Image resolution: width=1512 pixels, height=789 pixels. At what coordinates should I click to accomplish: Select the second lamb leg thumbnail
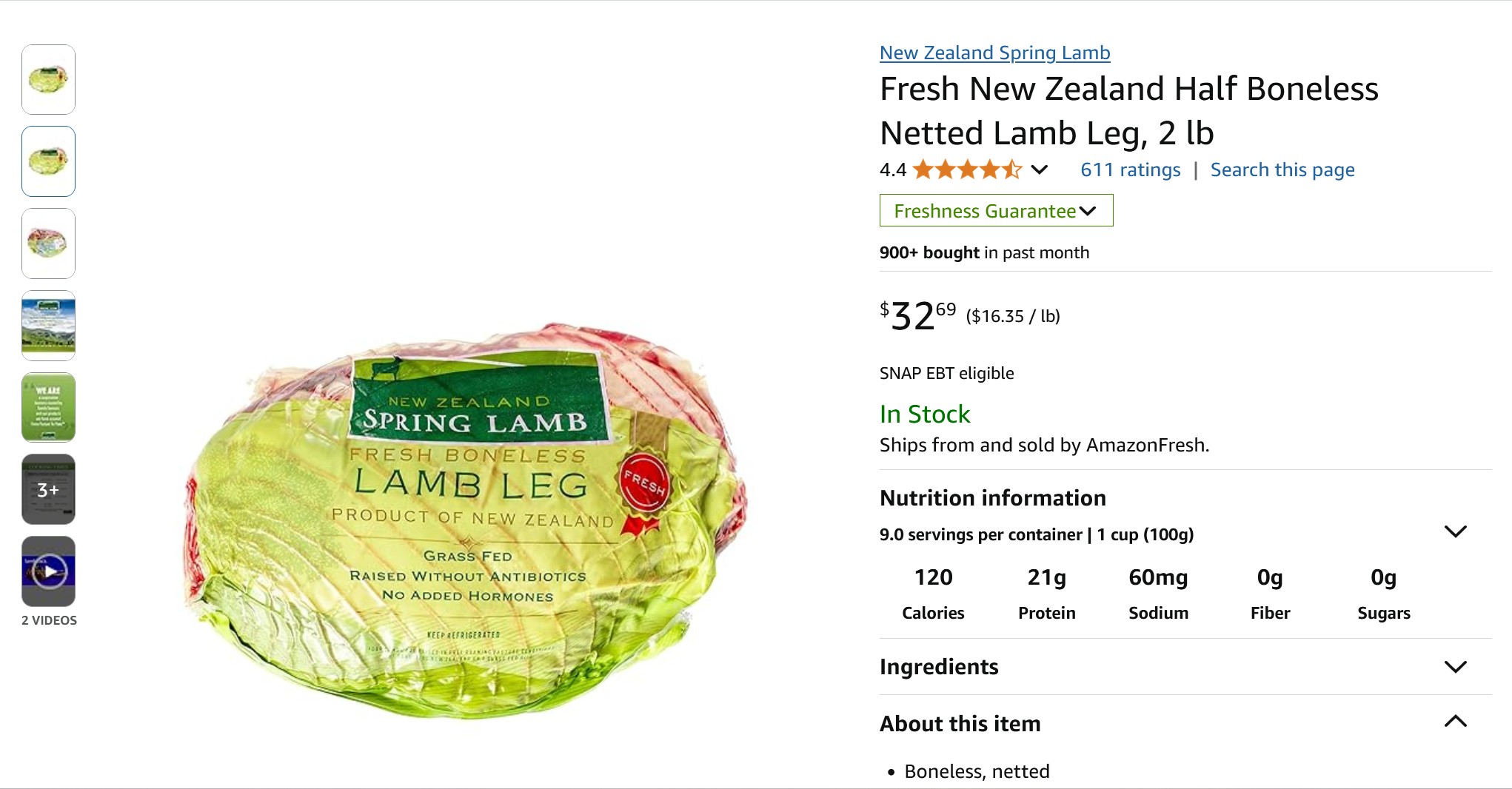pos(49,161)
